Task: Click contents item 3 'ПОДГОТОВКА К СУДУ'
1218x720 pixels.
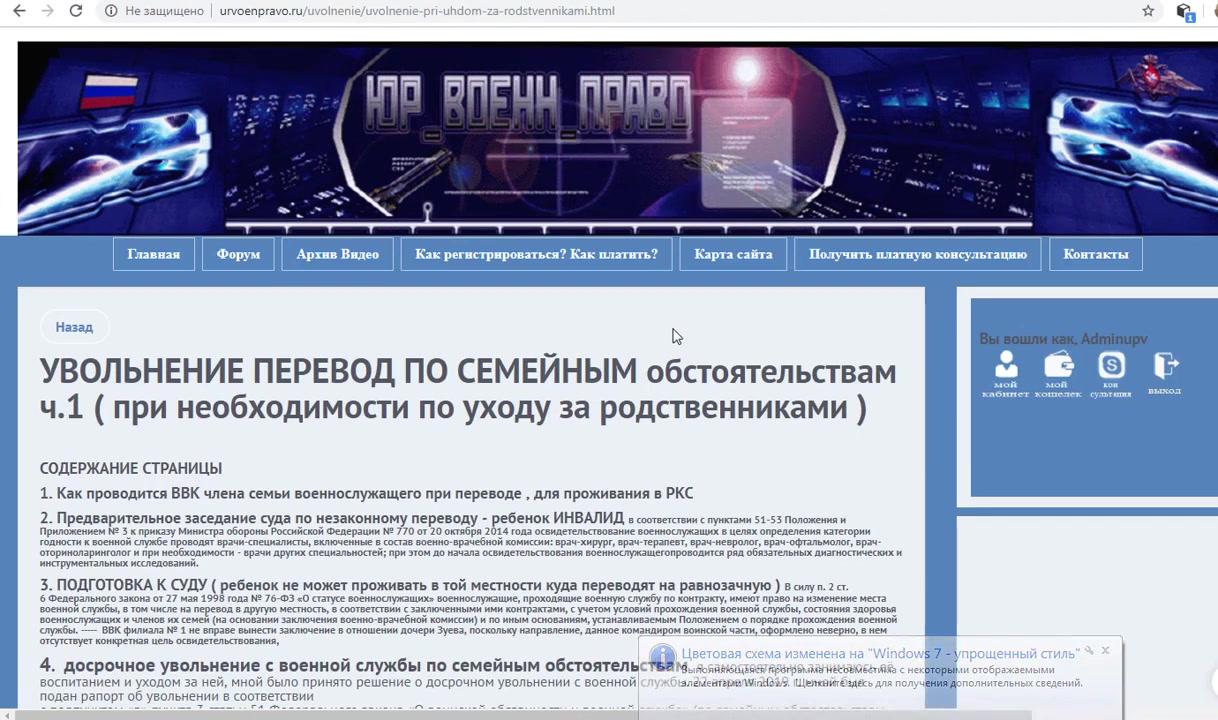Action: (409, 585)
